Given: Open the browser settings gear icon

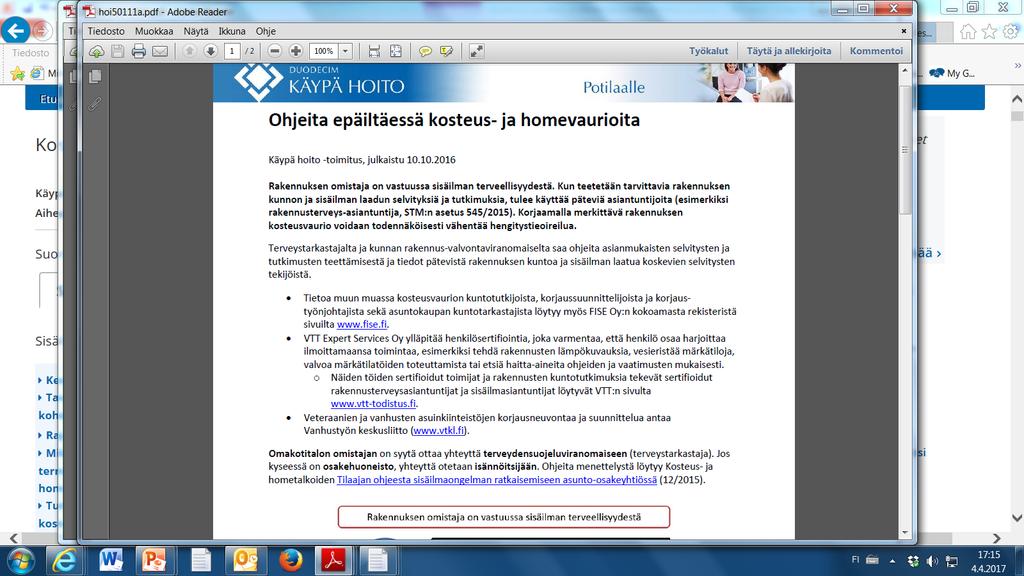Looking at the screenshot, I should (x=1011, y=31).
